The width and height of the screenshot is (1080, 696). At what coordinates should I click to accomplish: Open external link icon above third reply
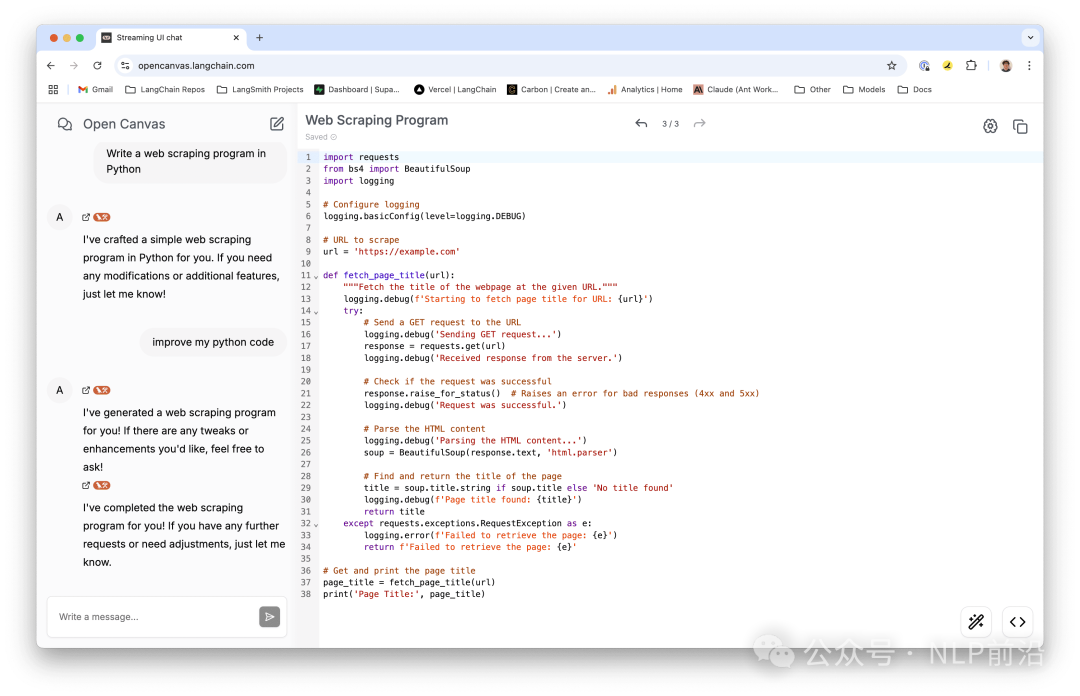click(x=86, y=485)
